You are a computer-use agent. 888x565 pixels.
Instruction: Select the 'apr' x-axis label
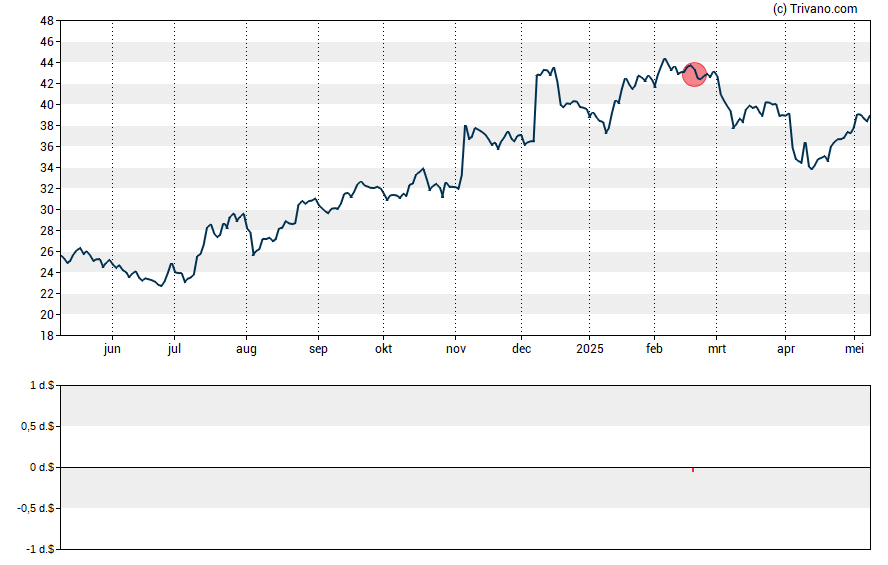[785, 349]
